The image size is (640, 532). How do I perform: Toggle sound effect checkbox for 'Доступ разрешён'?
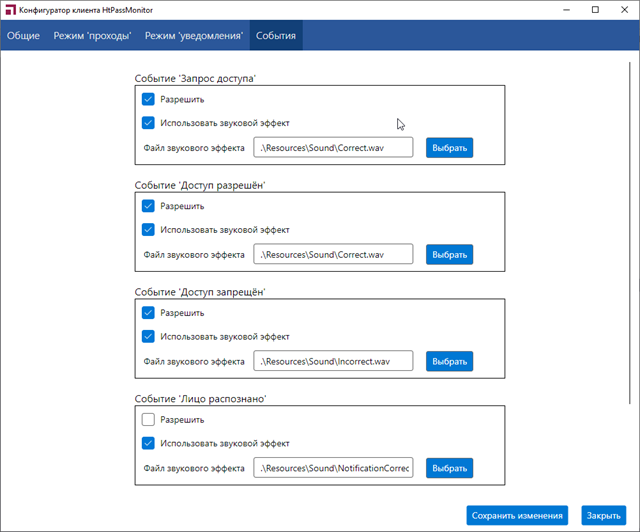coord(148,230)
